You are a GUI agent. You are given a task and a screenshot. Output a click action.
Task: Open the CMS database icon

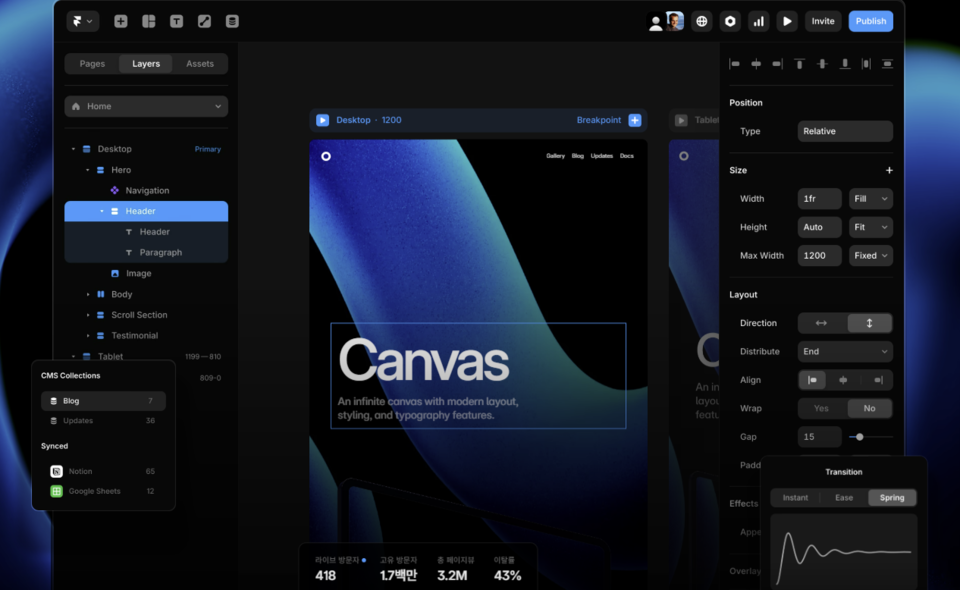coord(232,21)
